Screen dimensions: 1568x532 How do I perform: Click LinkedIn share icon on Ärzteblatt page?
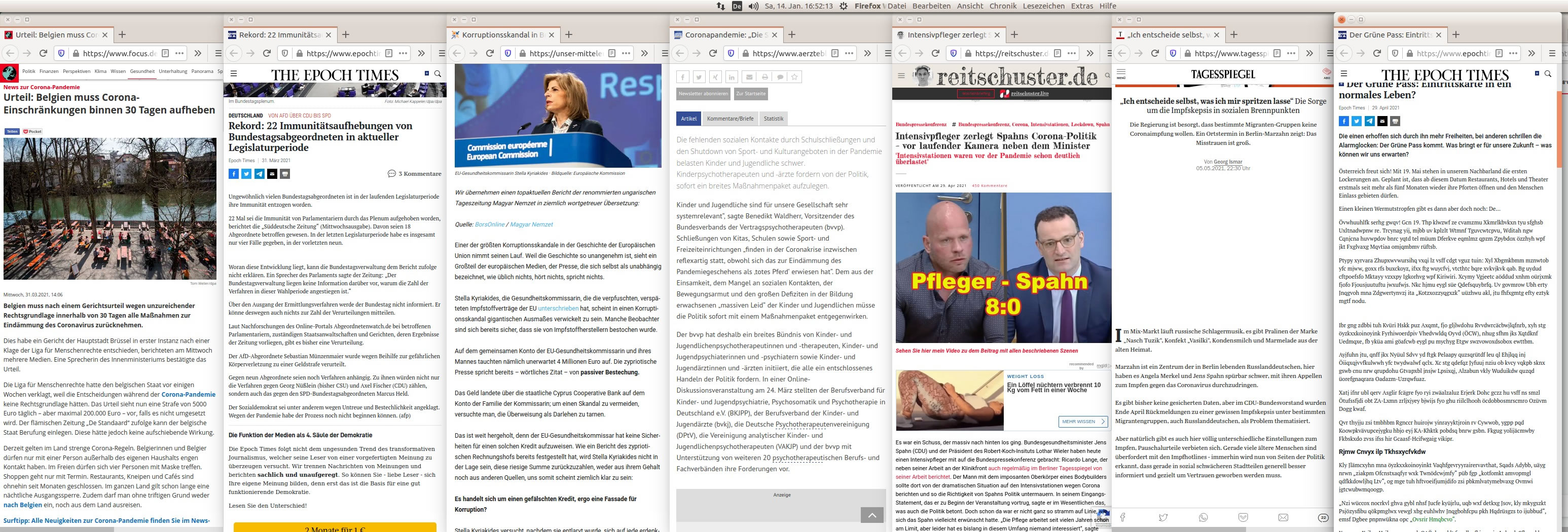click(731, 77)
